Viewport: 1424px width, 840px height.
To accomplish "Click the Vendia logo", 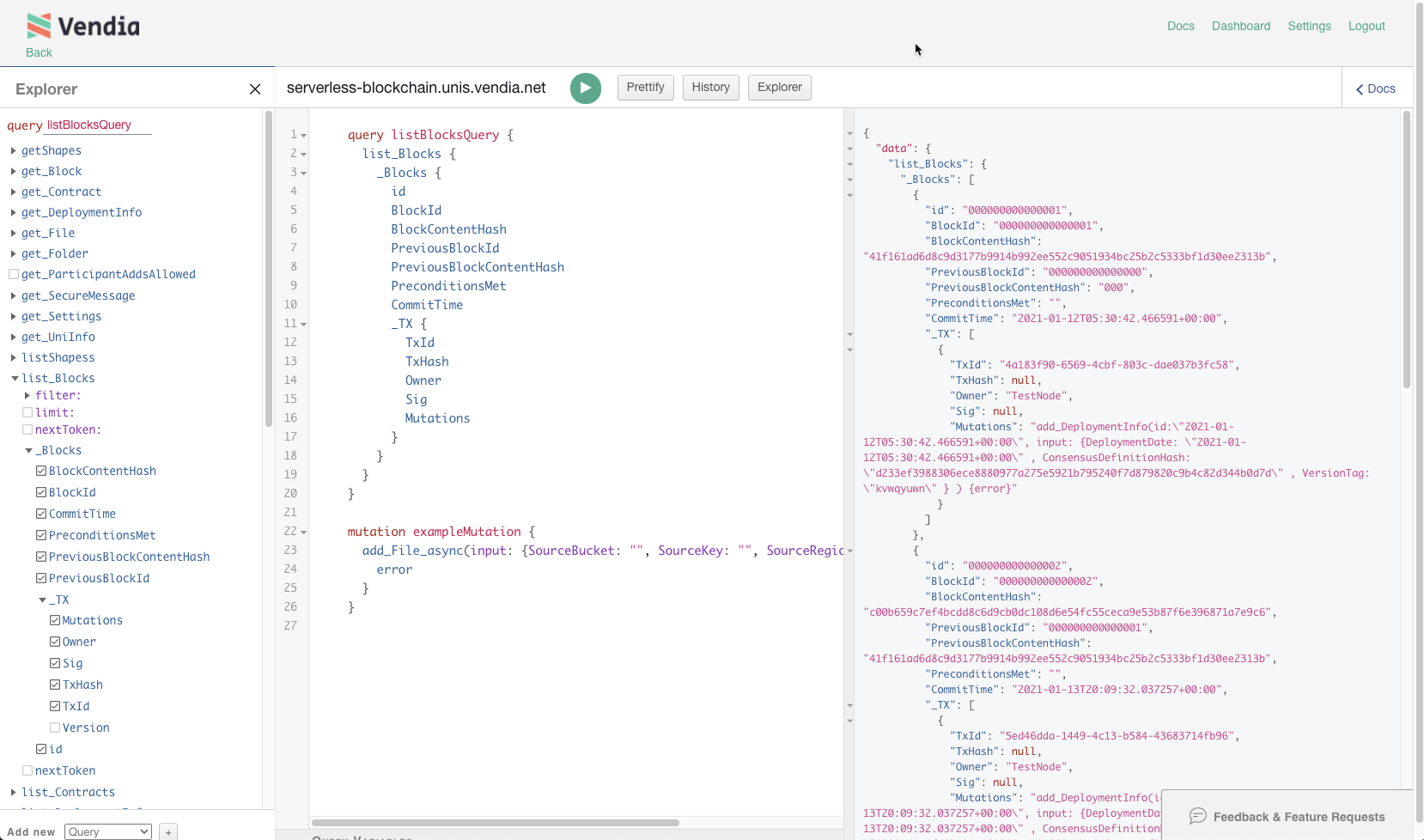I will pyautogui.click(x=83, y=27).
